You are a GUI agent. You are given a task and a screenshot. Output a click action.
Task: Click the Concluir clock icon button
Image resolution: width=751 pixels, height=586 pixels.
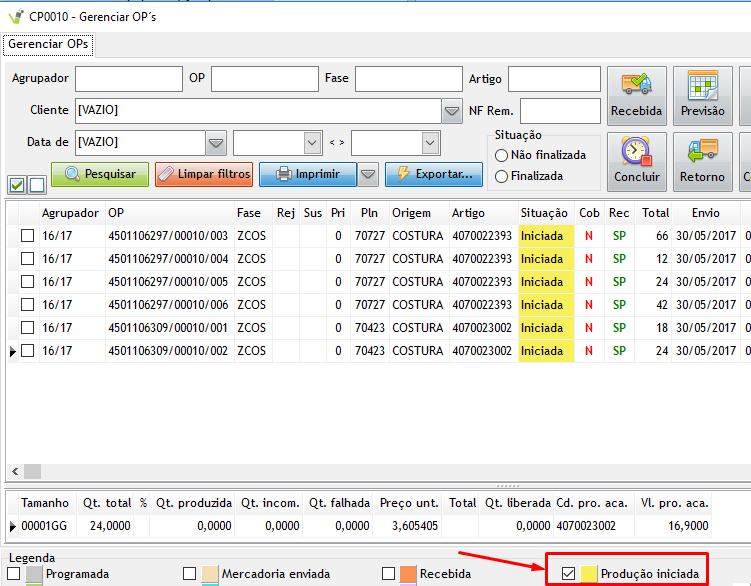(636, 161)
